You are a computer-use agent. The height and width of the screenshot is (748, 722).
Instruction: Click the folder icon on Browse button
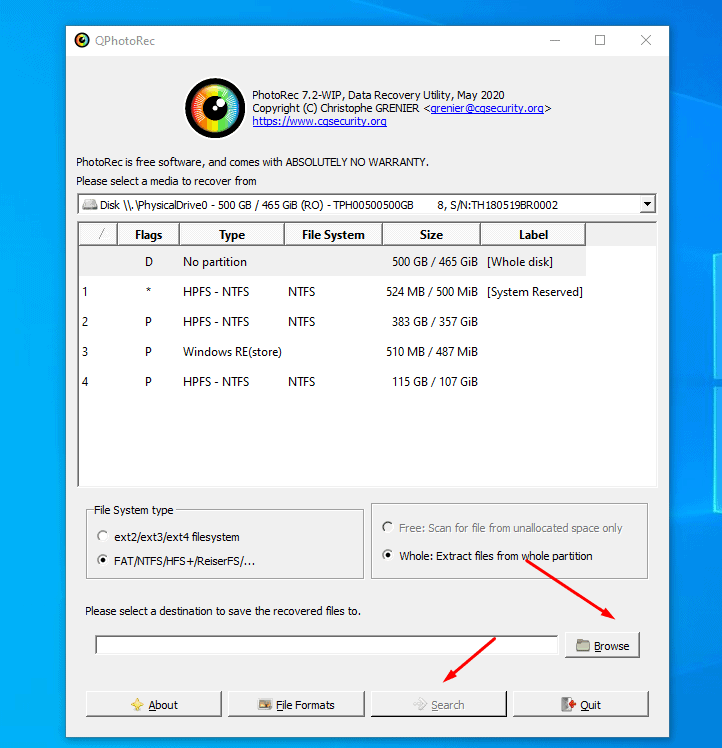(x=582, y=646)
